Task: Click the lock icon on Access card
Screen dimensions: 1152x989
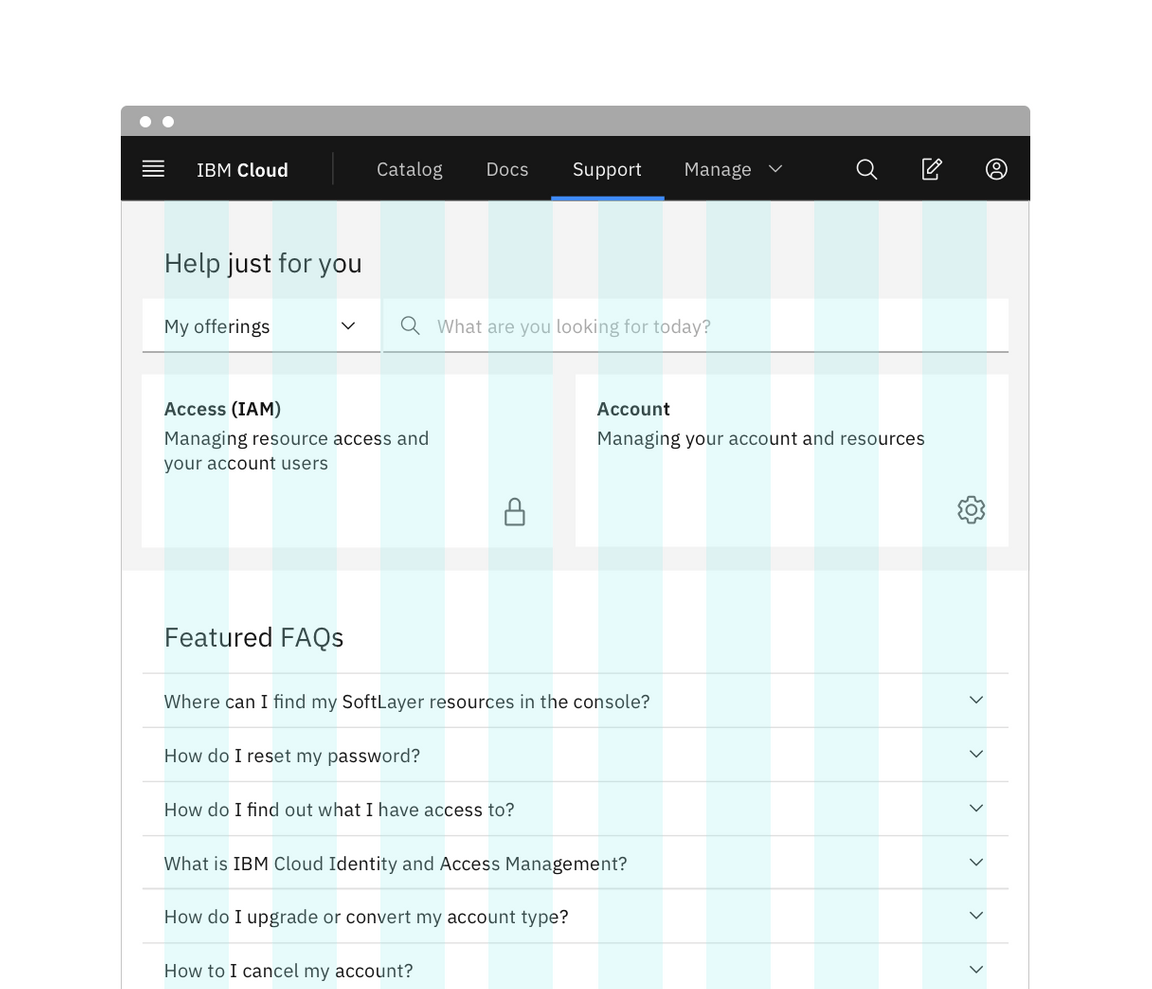Action: click(514, 512)
